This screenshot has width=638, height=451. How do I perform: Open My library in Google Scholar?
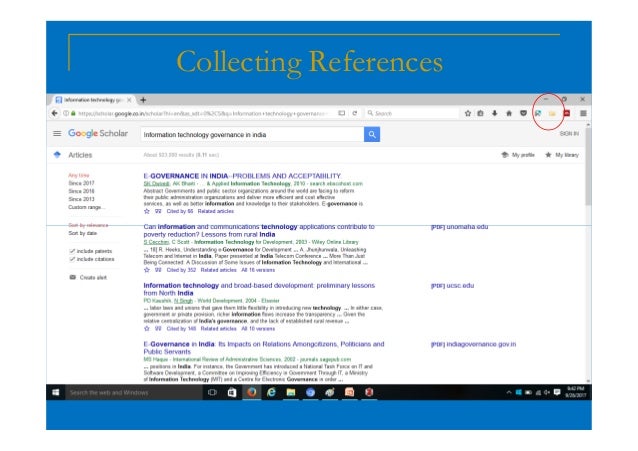pos(562,155)
